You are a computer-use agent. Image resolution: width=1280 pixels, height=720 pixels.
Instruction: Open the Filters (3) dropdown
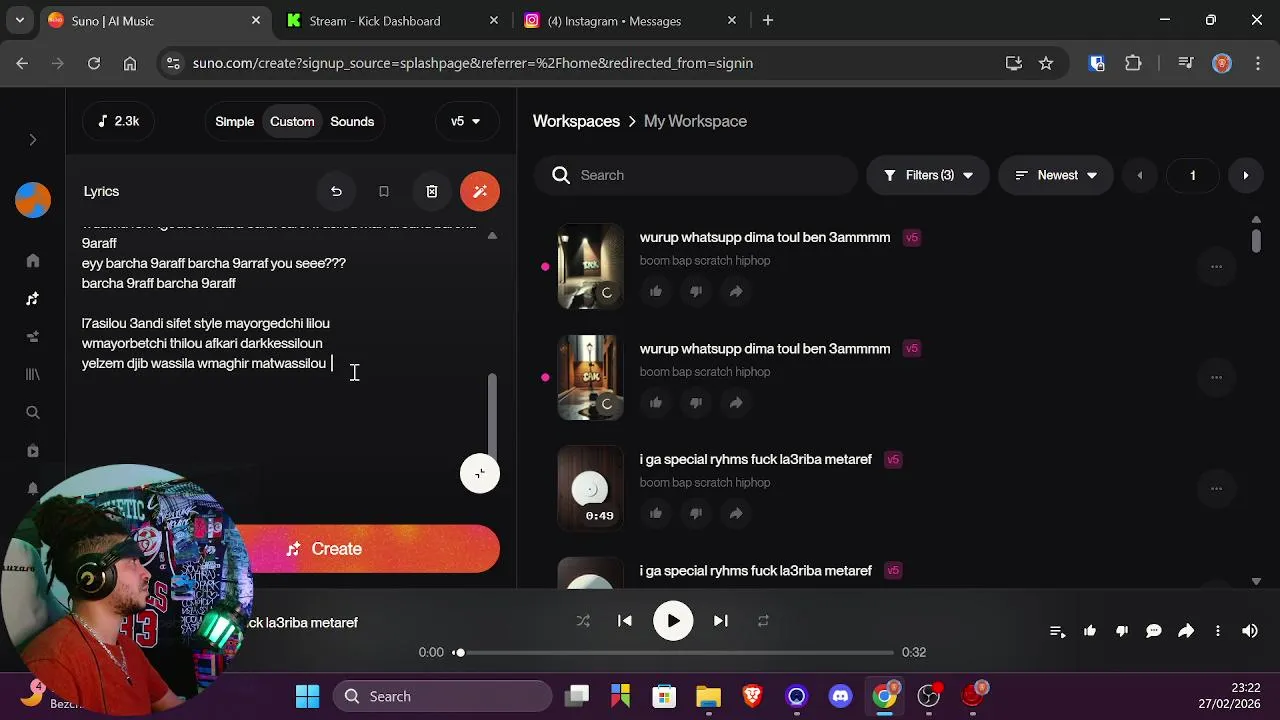[928, 175]
